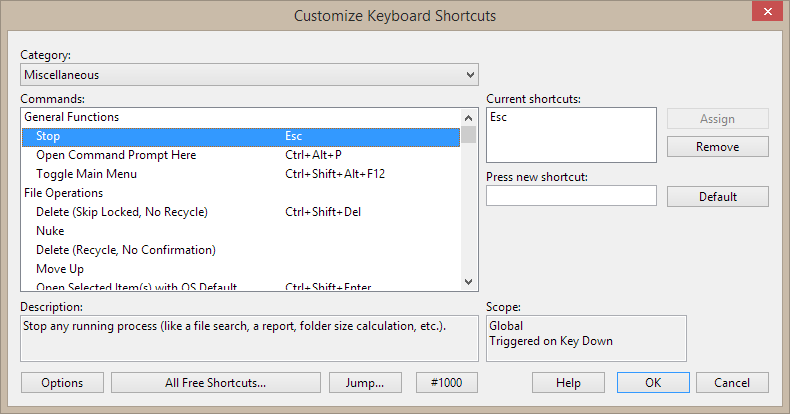
Task: Select Delete (Skip Locked, No Recycle) command
Action: click(x=121, y=212)
